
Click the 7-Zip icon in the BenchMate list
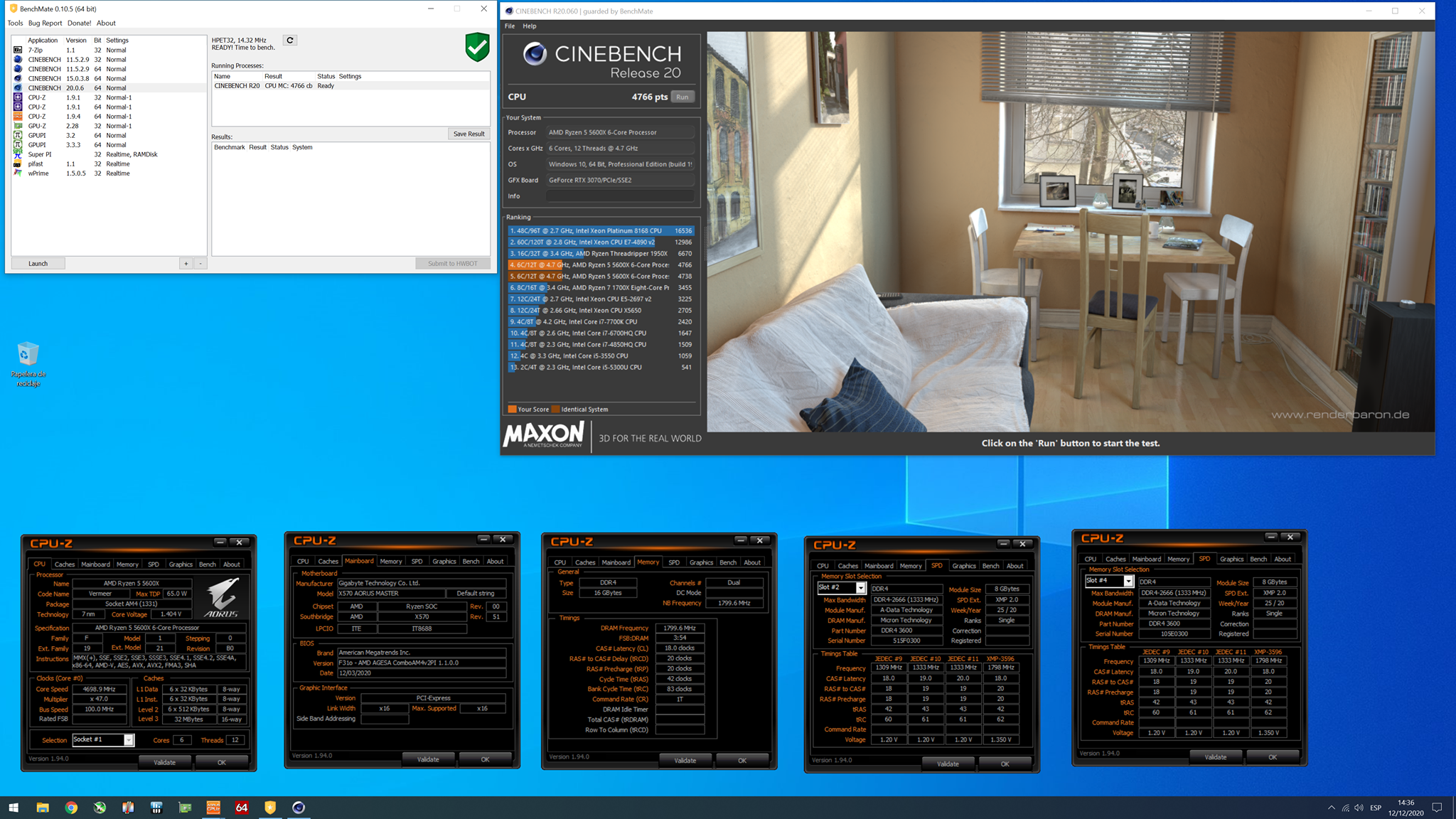pos(18,50)
